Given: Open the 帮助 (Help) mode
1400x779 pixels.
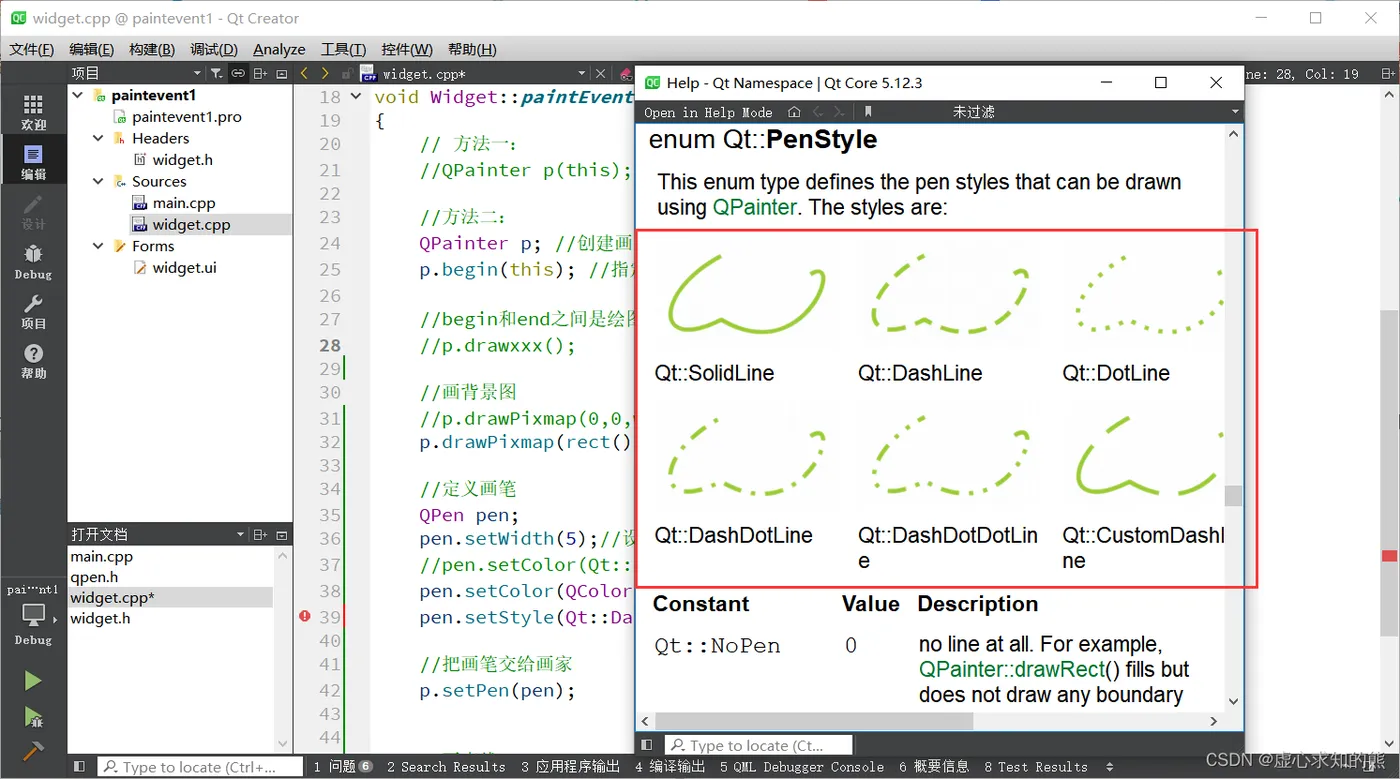Looking at the screenshot, I should (33, 361).
